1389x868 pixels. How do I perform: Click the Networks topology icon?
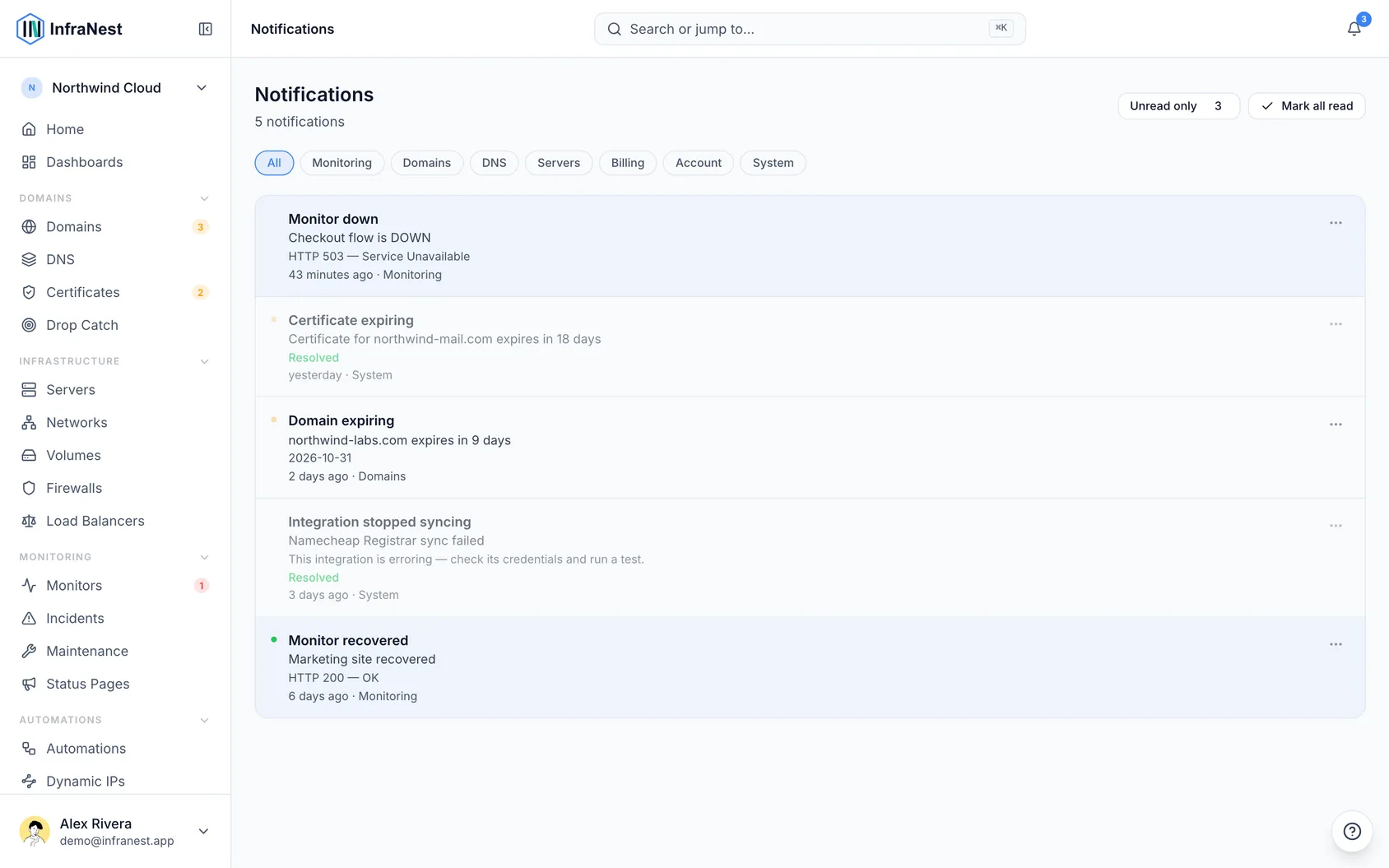(29, 422)
